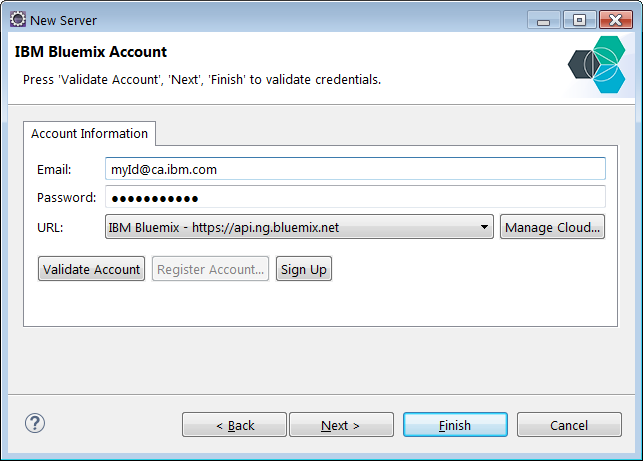Screen dimensions: 643x461
Task: Click the IBM Bluemix hexagon logo
Action: (x=597, y=64)
